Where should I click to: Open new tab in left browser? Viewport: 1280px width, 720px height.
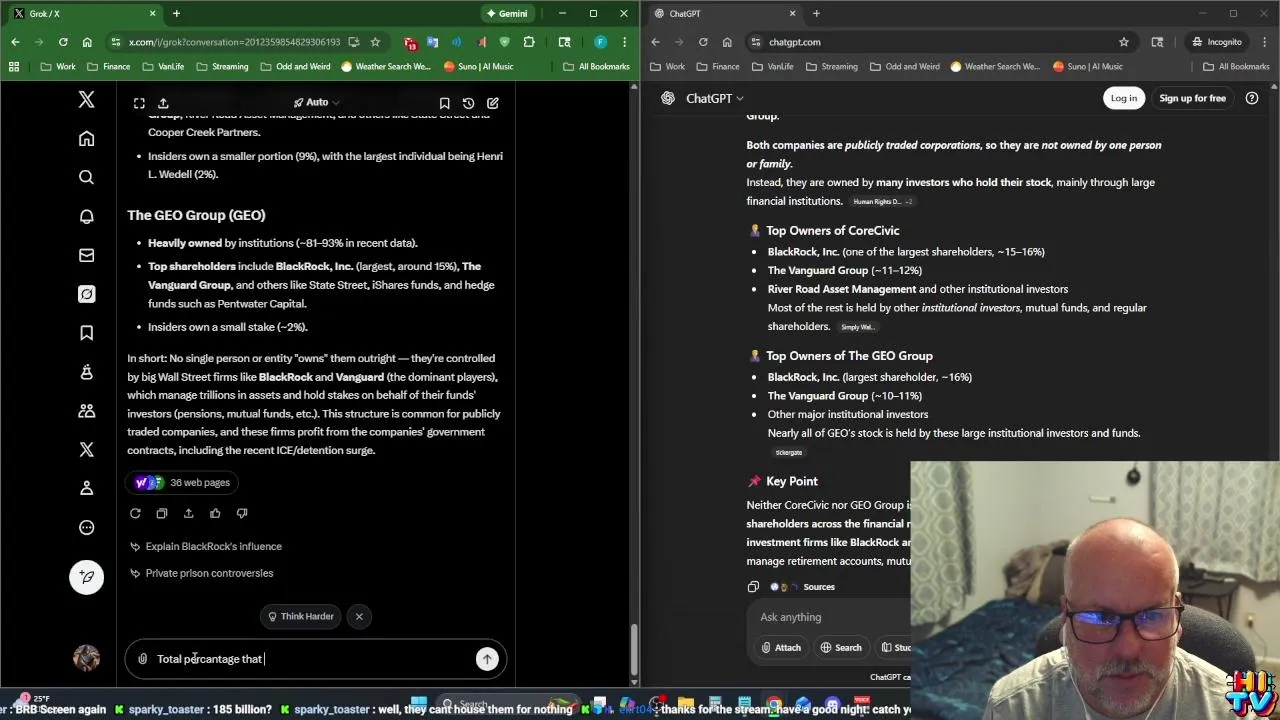click(x=176, y=13)
